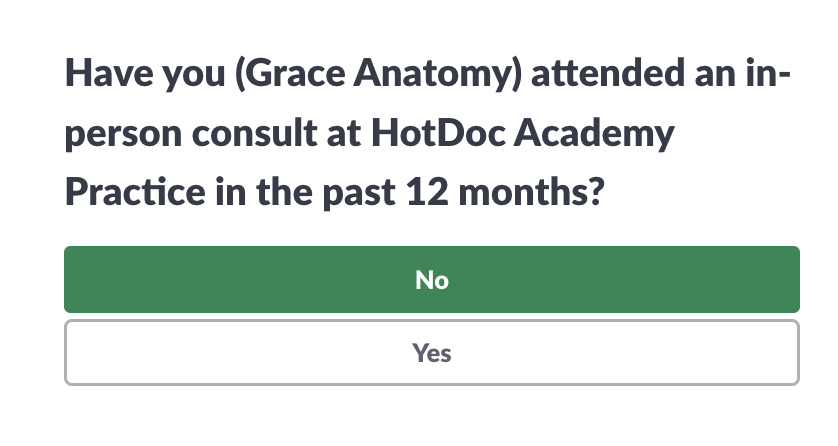
Task: Select No for attended consult
Action: tap(432, 280)
